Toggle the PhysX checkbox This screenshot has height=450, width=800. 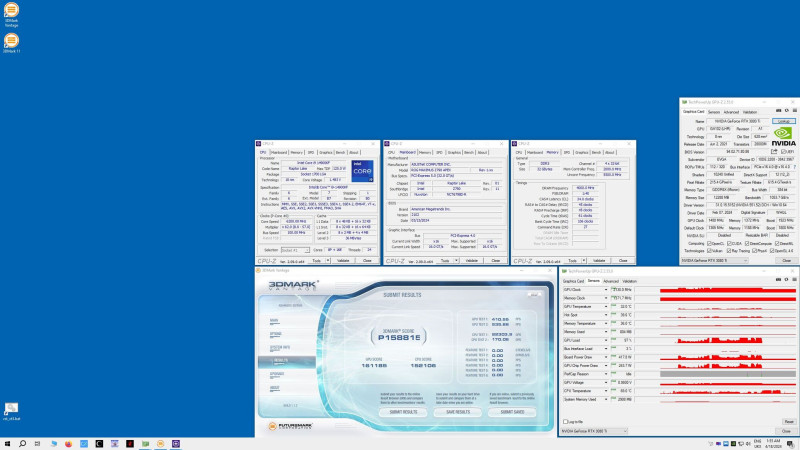(755, 251)
